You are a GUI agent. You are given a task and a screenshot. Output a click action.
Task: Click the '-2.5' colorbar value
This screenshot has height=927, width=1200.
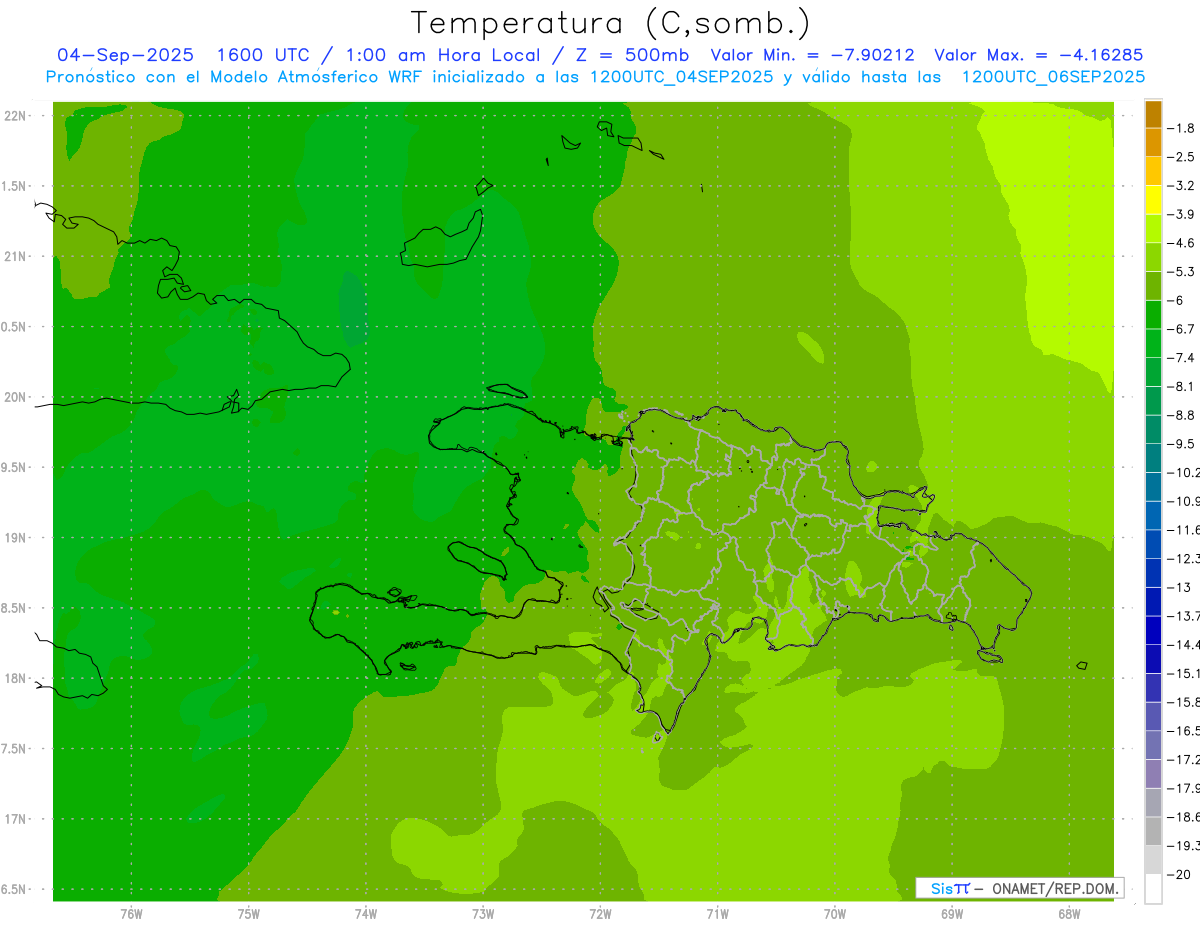click(x=1182, y=157)
